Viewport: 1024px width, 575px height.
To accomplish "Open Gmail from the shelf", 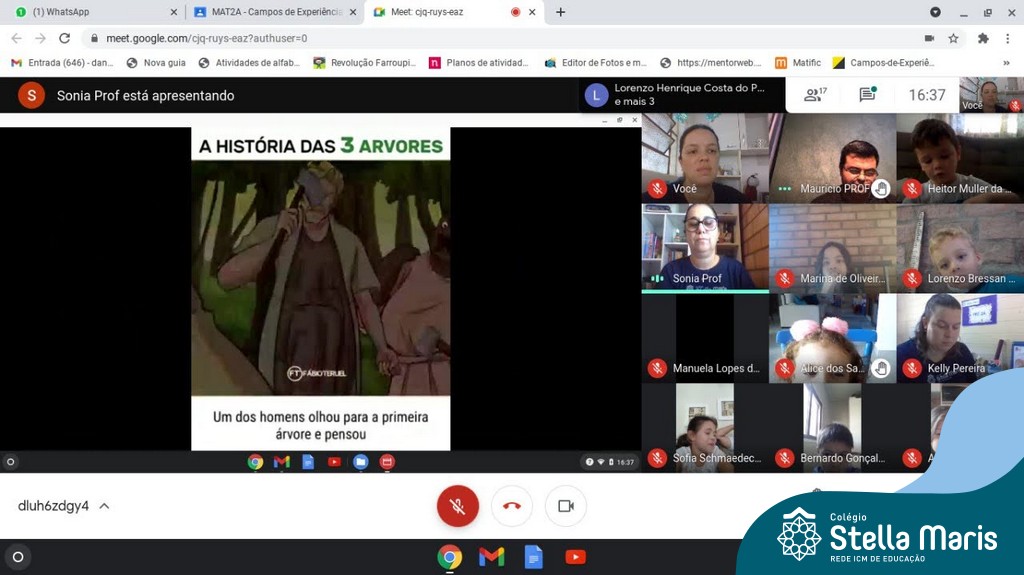I will pyautogui.click(x=491, y=557).
